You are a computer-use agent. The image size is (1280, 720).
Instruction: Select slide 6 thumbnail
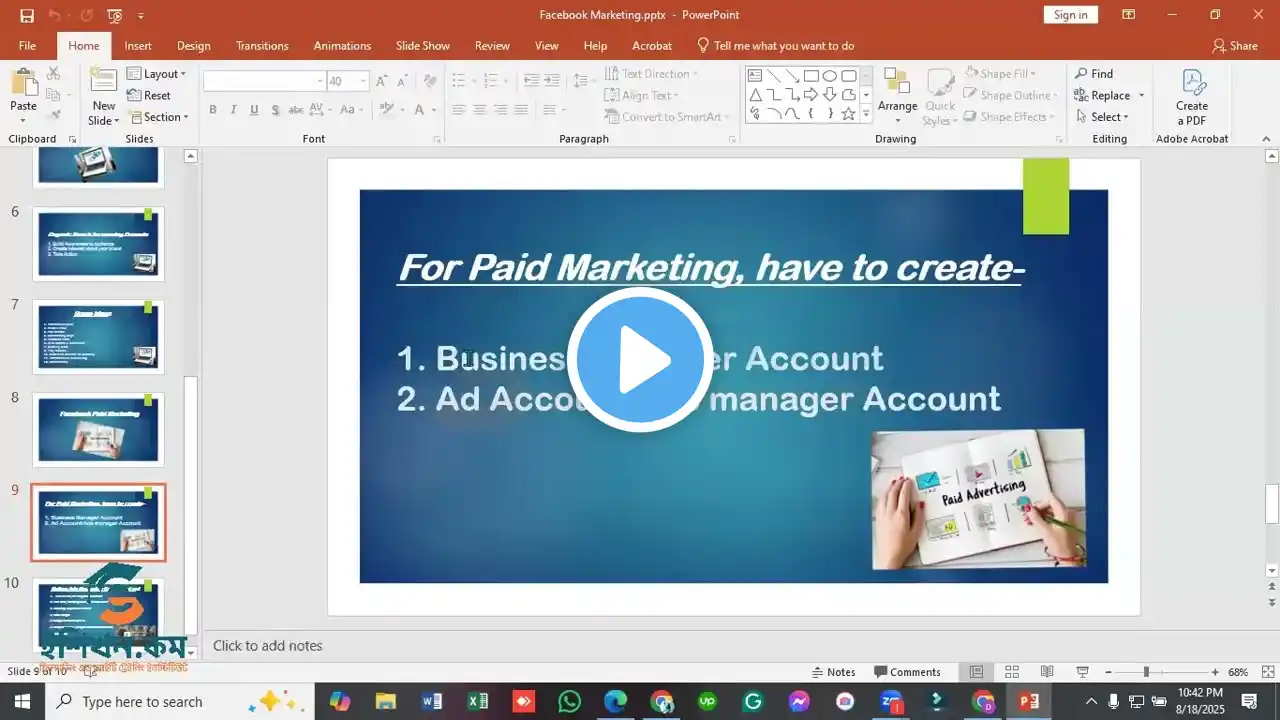click(98, 243)
